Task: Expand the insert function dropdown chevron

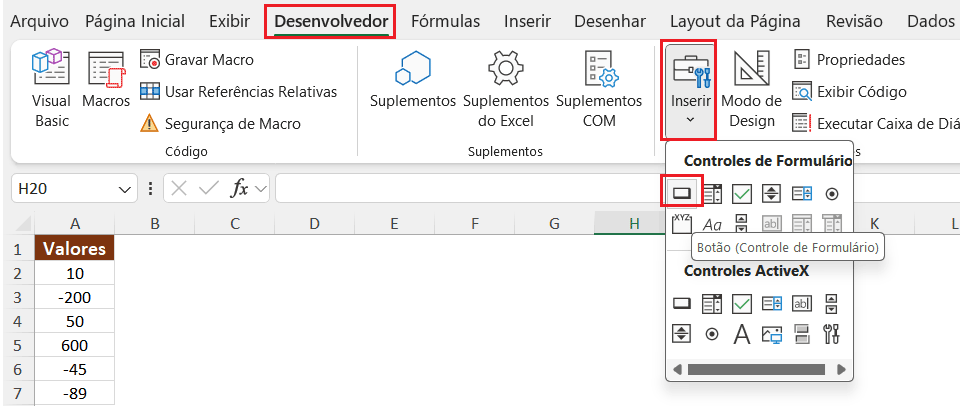Action: point(261,188)
